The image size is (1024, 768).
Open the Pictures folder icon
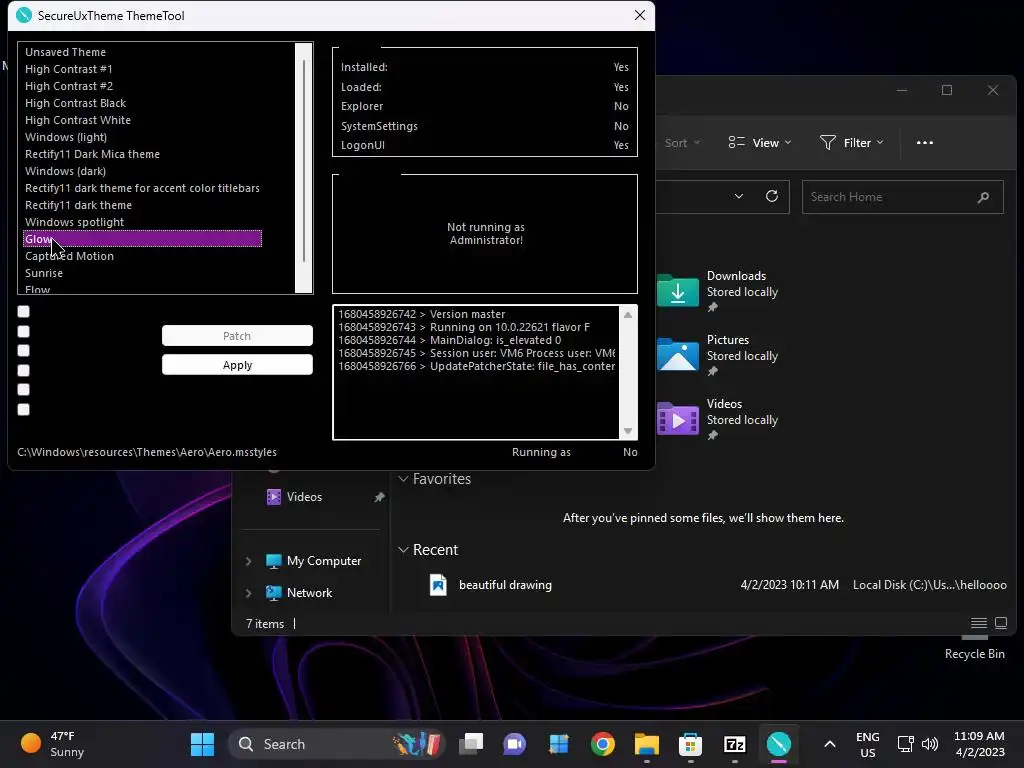[x=678, y=355]
